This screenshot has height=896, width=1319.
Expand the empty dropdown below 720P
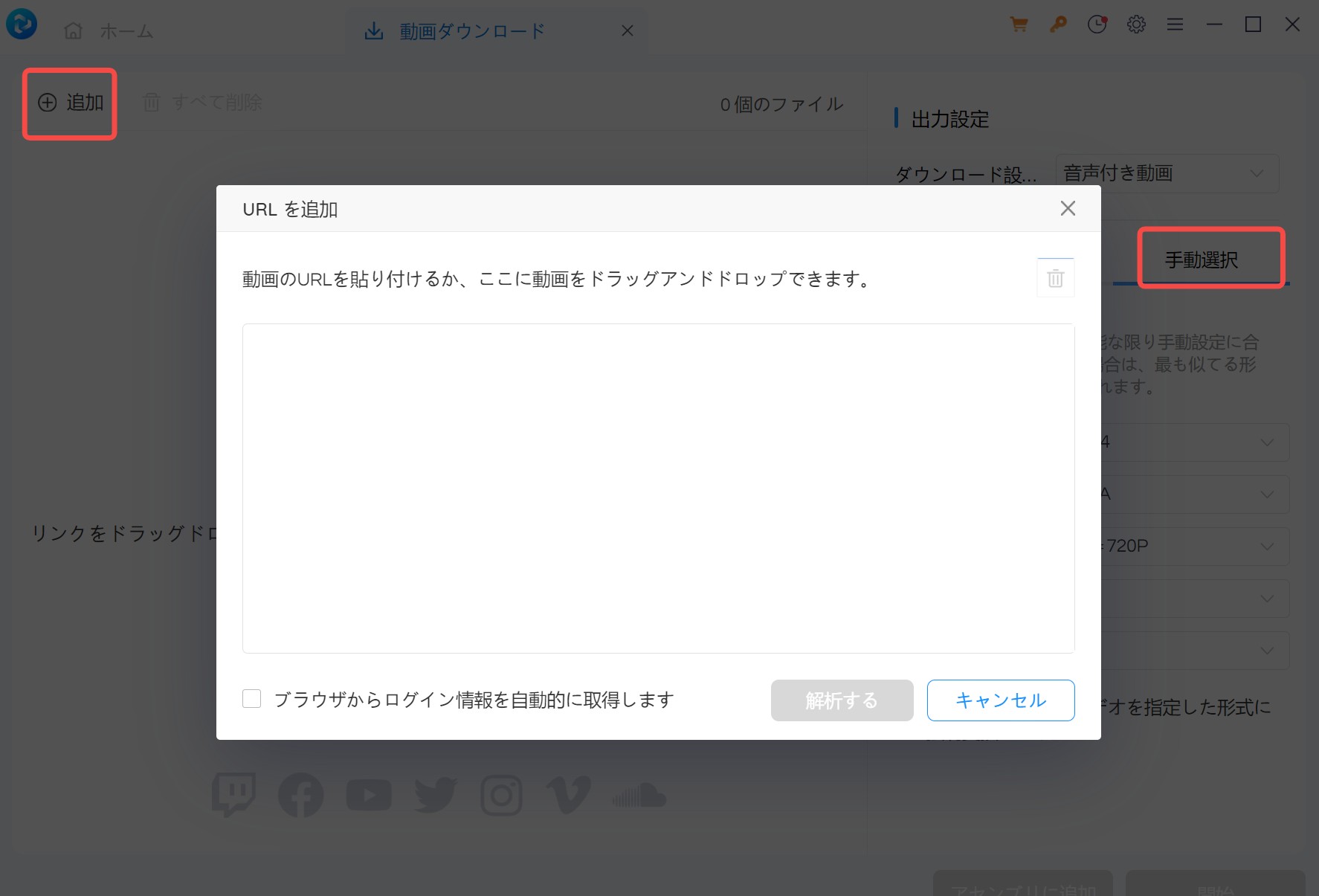(1195, 598)
